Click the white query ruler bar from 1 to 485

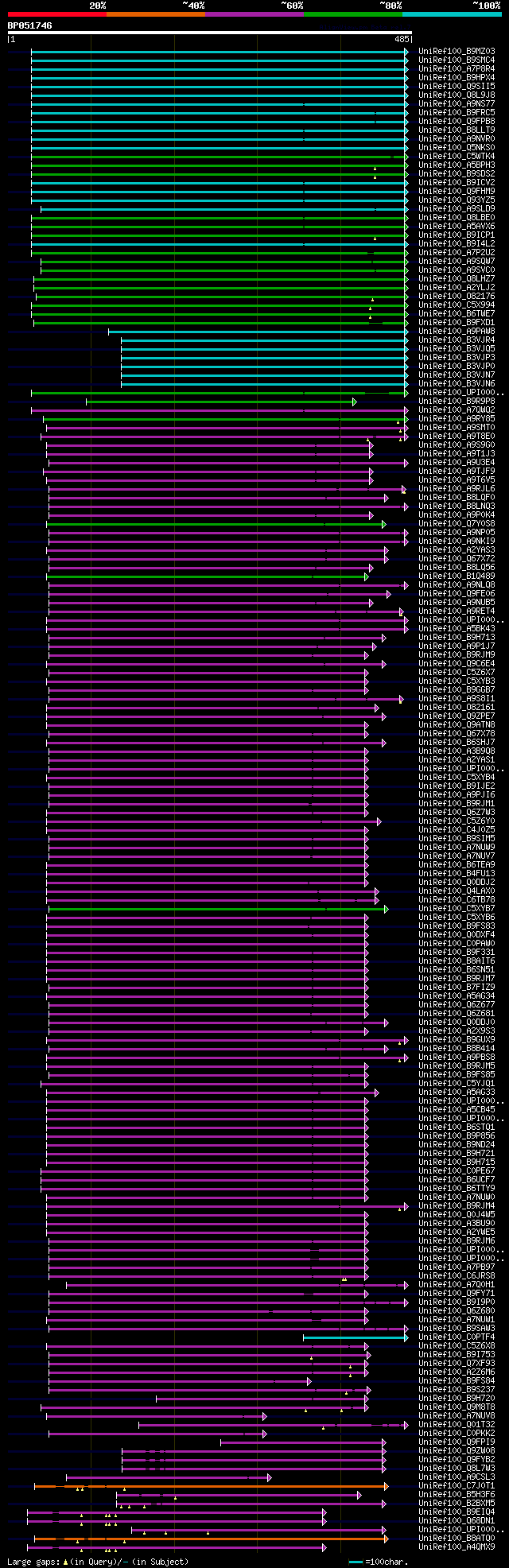[209, 33]
